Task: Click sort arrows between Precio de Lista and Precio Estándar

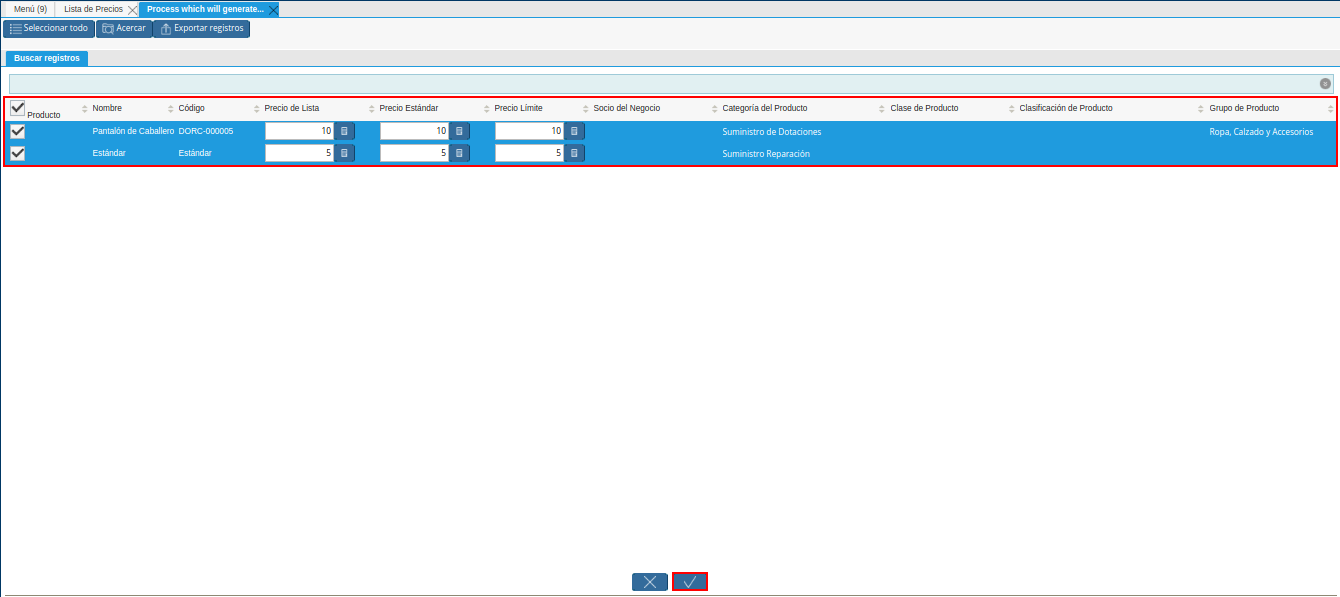Action: click(372, 109)
